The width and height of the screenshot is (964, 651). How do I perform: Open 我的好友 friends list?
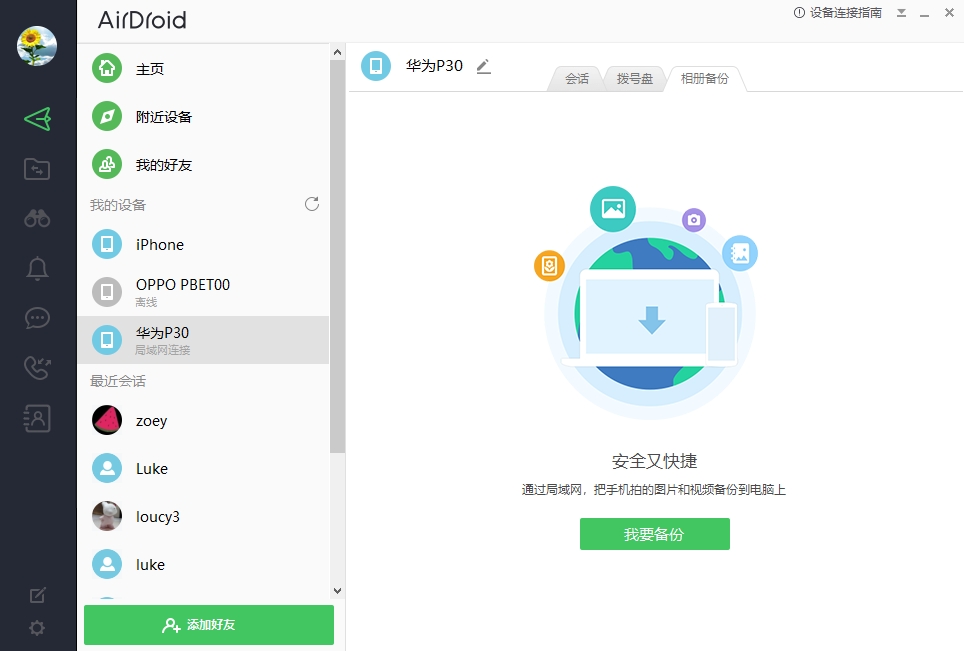pyautogui.click(x=203, y=165)
